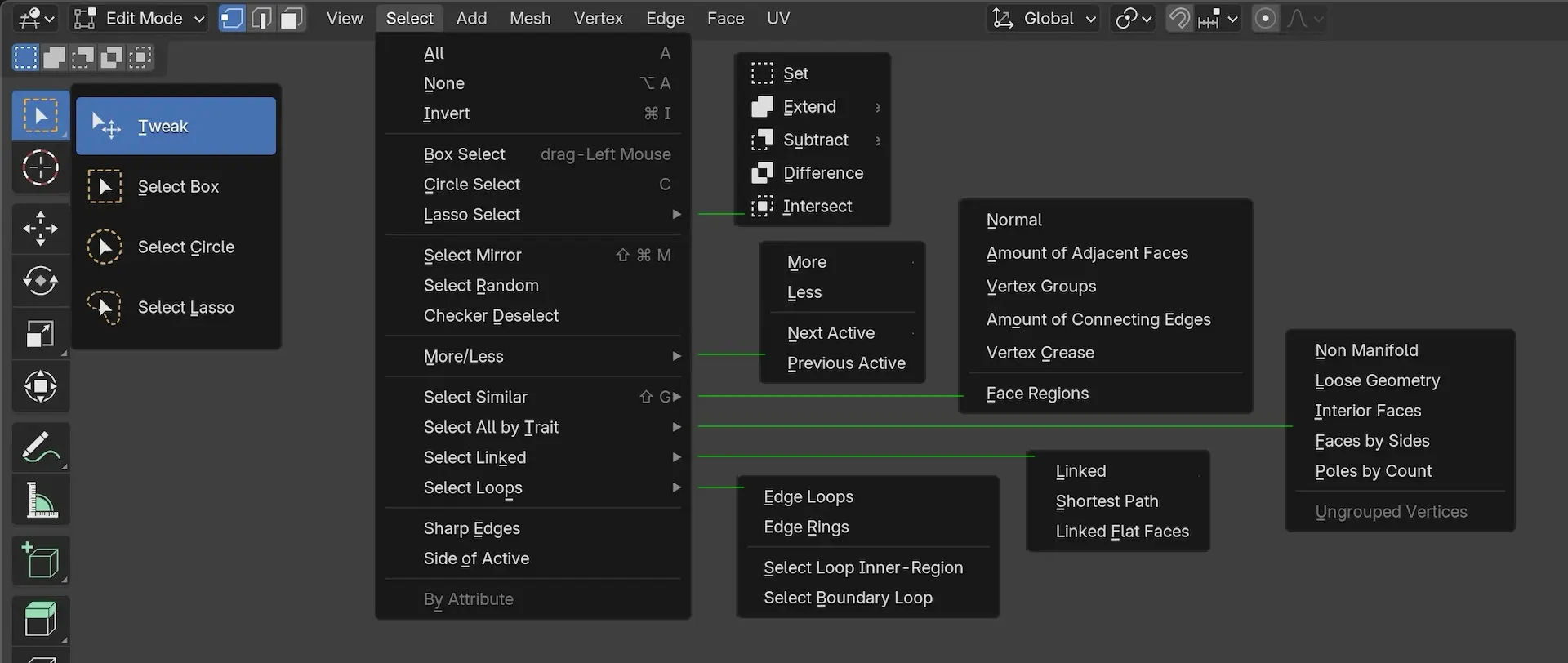Image resolution: width=1568 pixels, height=663 pixels.
Task: Choose the Scale tool
Action: point(40,334)
